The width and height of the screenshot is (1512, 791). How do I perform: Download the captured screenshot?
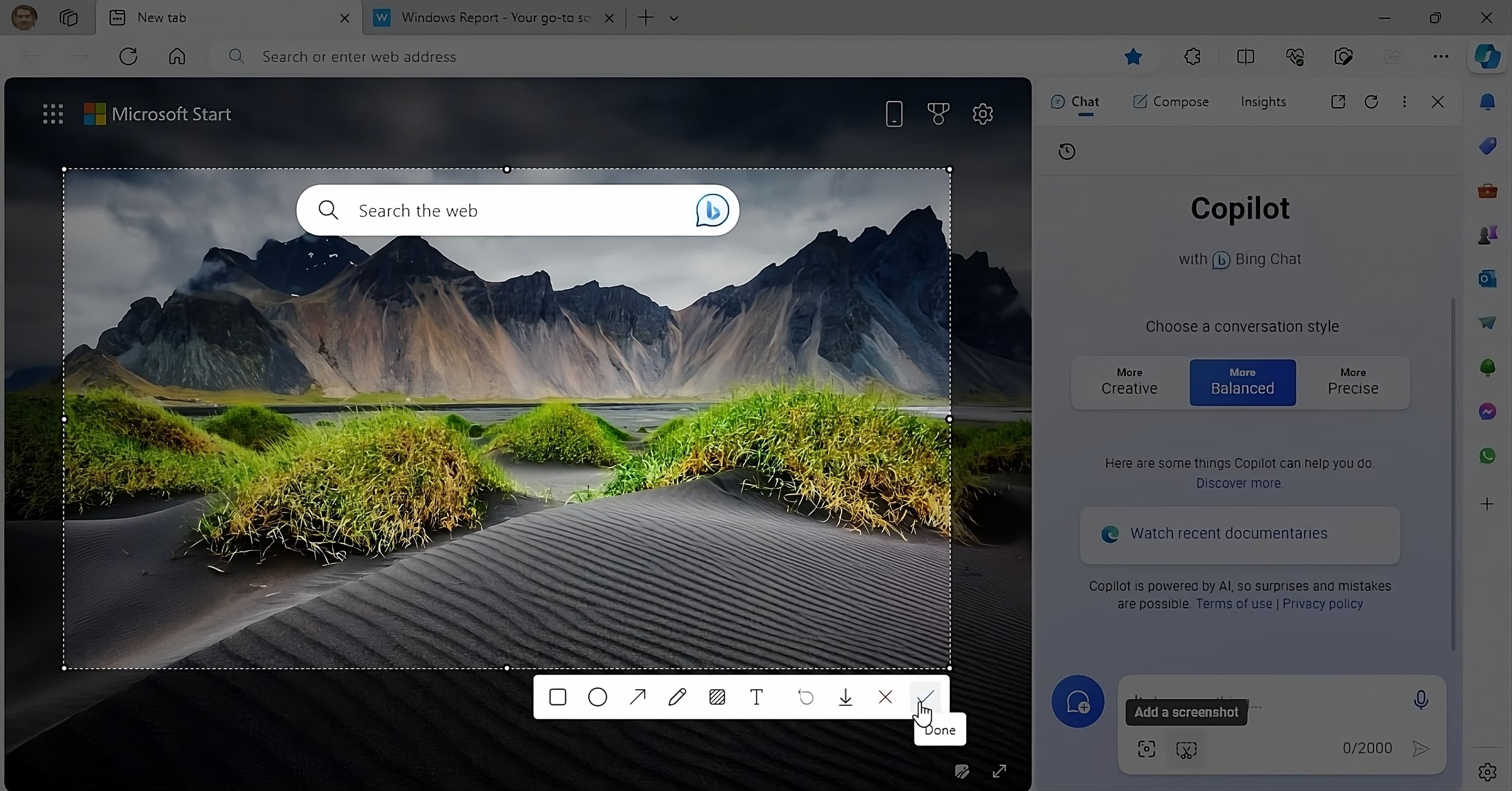click(845, 697)
